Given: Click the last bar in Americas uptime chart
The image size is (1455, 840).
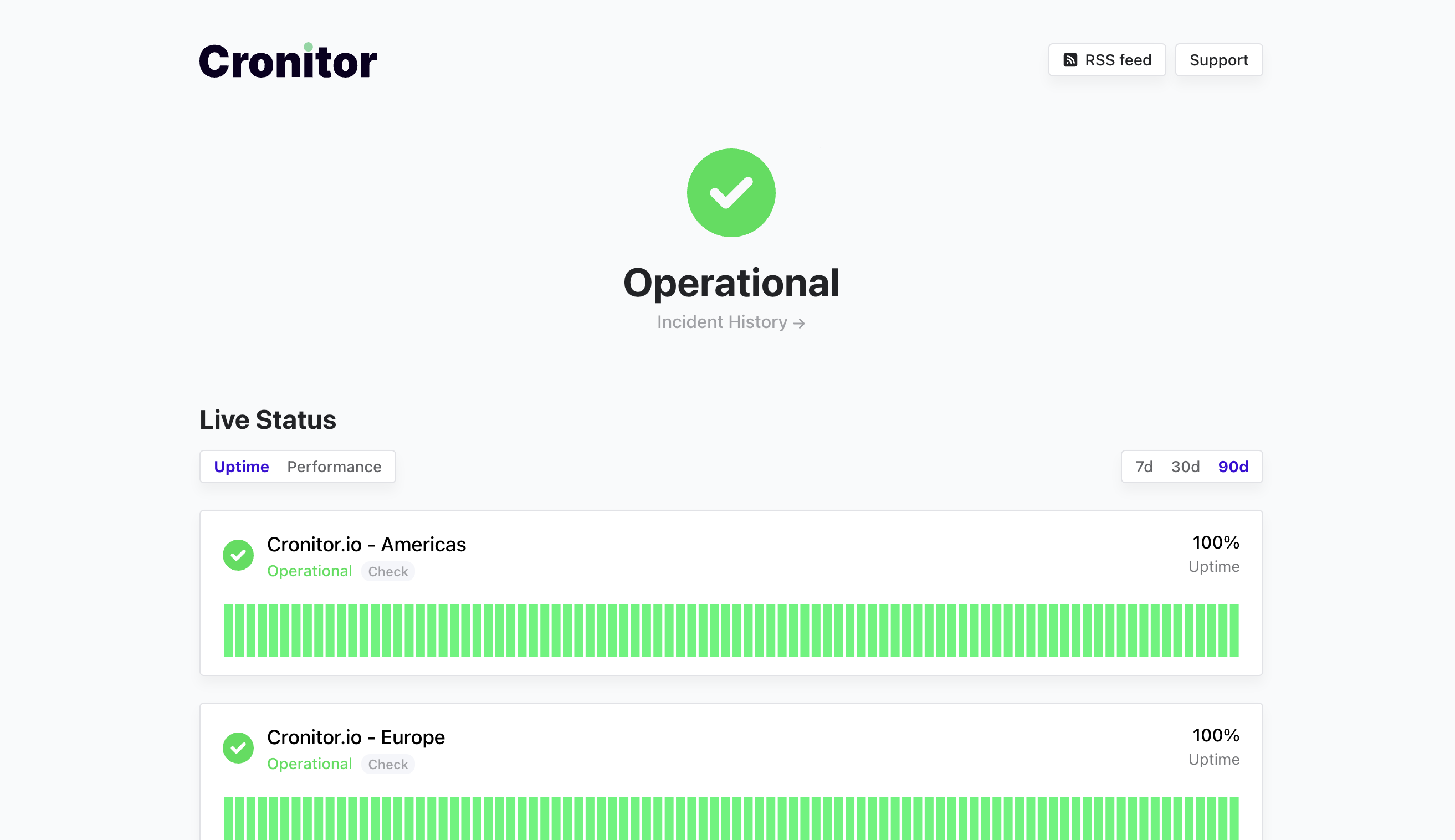Looking at the screenshot, I should (1234, 631).
